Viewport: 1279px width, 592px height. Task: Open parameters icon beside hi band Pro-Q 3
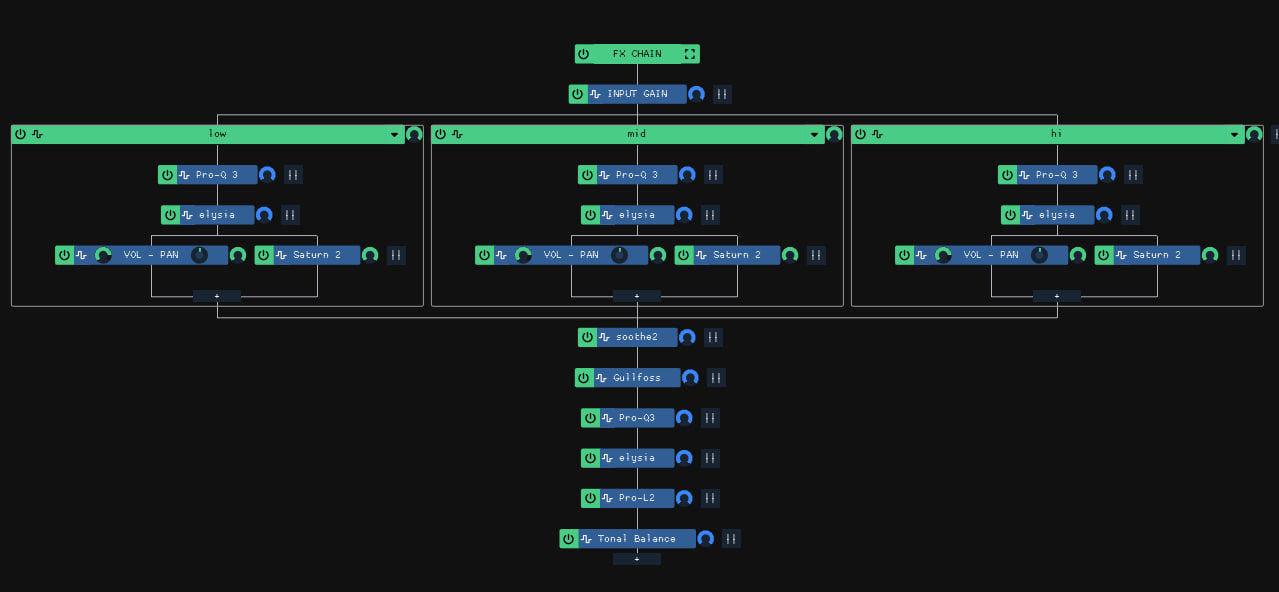point(1133,175)
